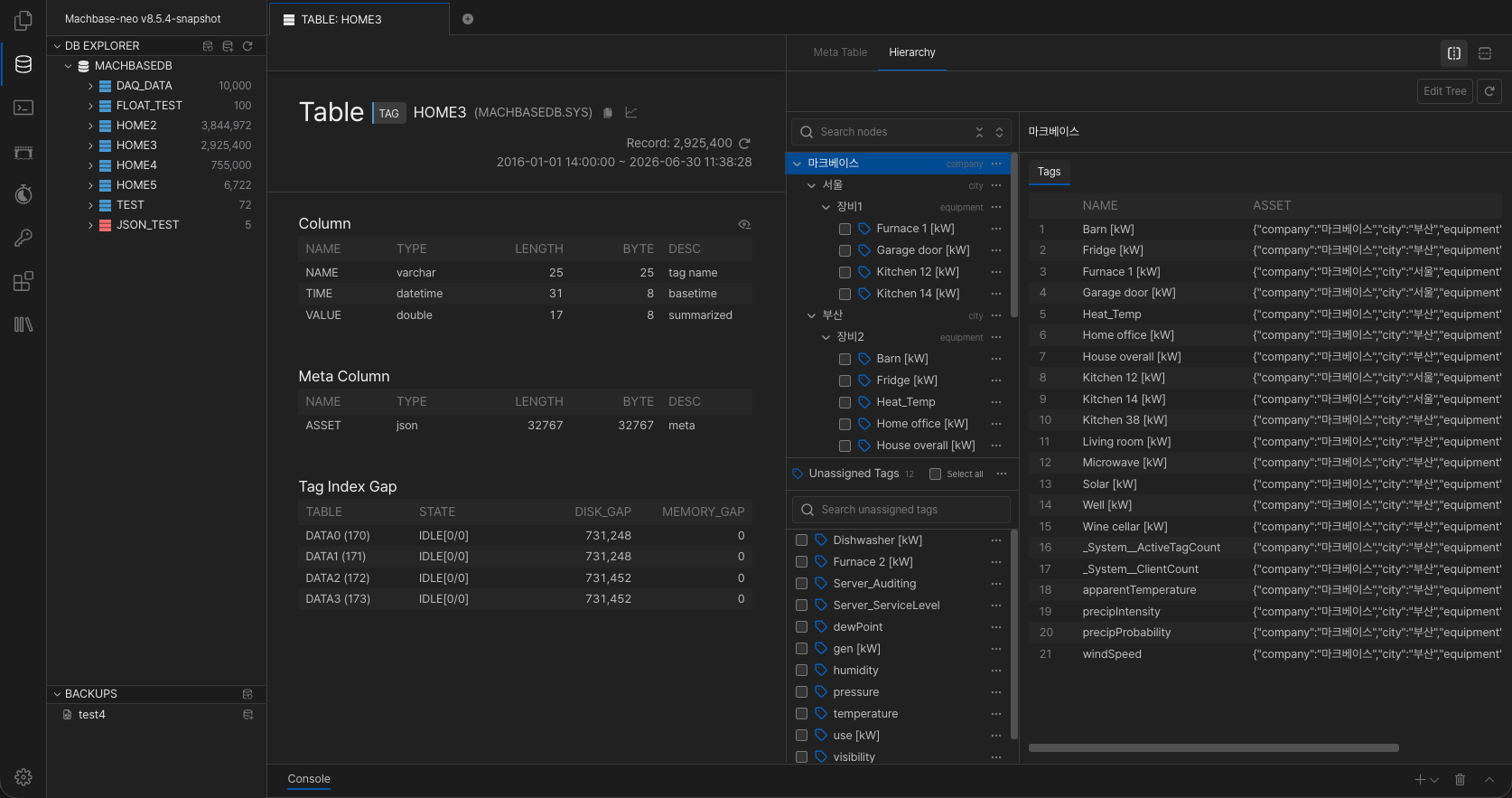Open the shell terminal icon in sidebar
1512x798 pixels.
[x=23, y=108]
